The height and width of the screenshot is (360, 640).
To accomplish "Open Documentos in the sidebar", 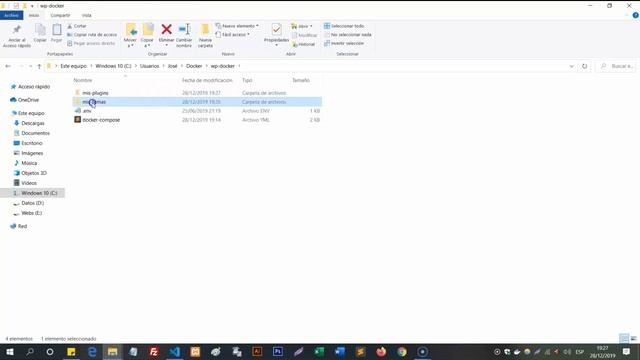I will click(x=35, y=133).
